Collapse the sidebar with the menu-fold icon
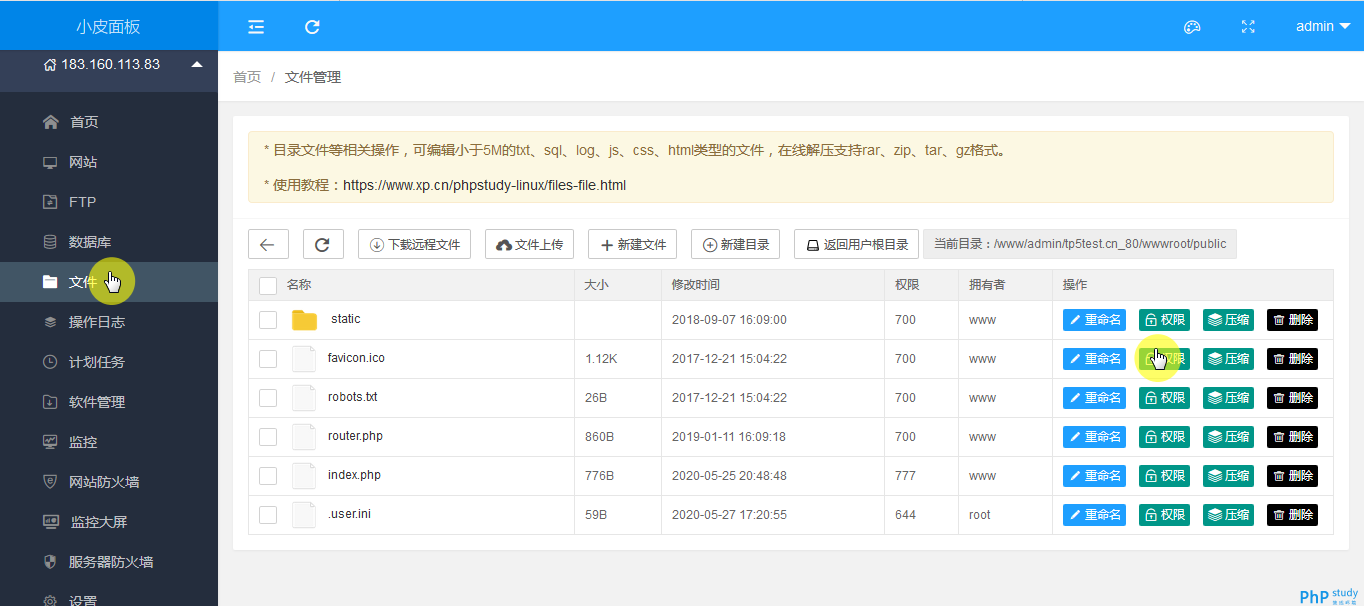This screenshot has width=1364, height=606. [256, 27]
